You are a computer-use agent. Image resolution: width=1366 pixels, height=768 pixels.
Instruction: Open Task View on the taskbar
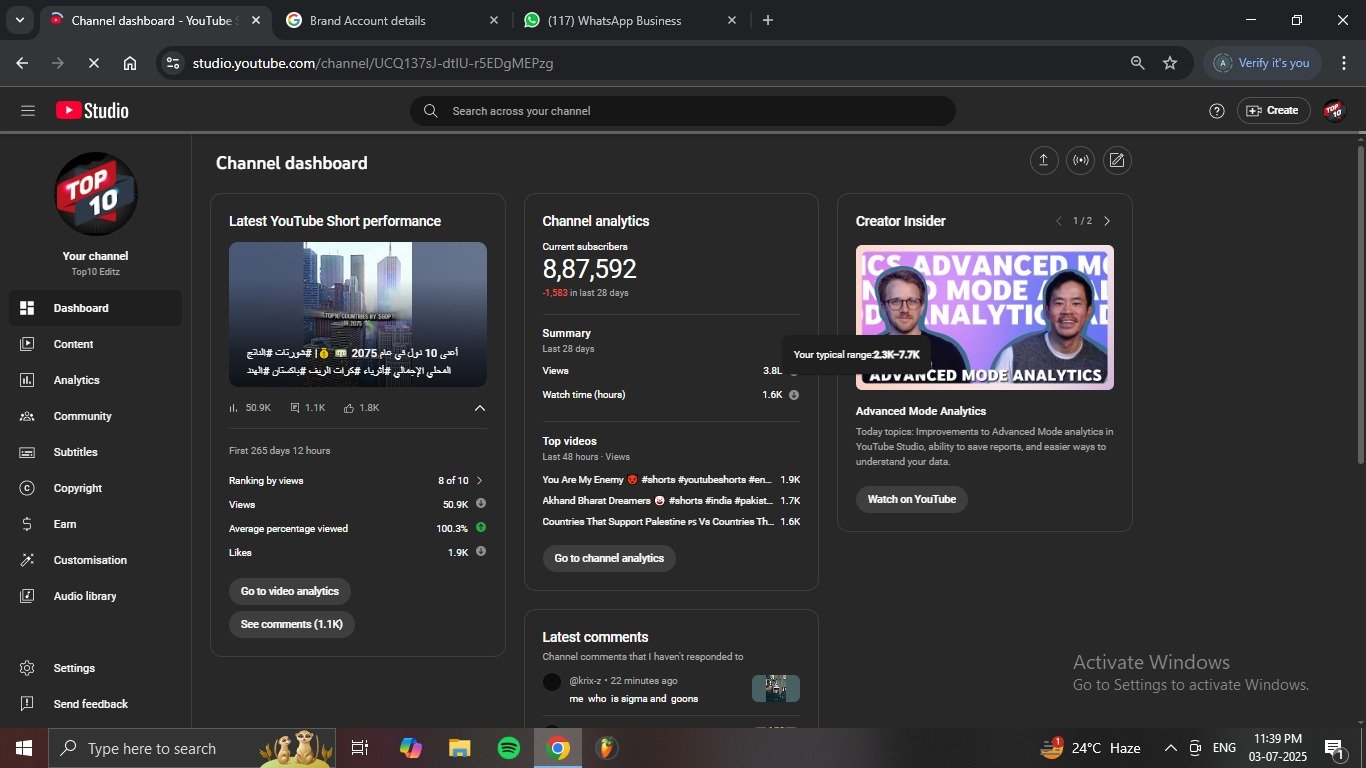point(360,748)
